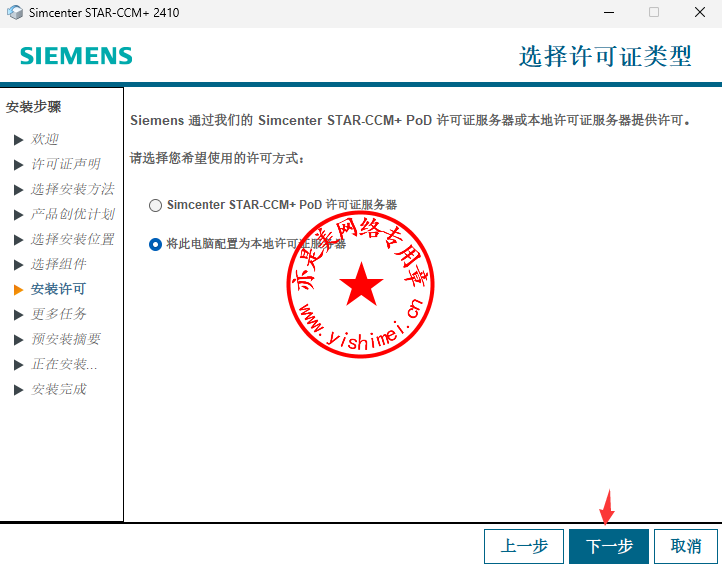This screenshot has width=722, height=569.
Task: Click arrow icon beside 许可证声明 step
Action: point(18,164)
